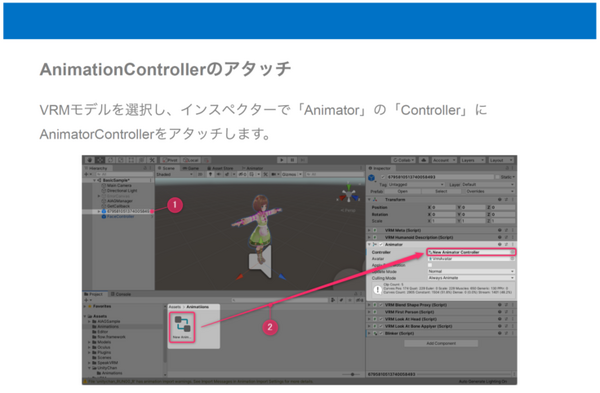600x393 pixels.
Task: Toggle Blinker script enabled checkbox
Action: click(x=381, y=333)
